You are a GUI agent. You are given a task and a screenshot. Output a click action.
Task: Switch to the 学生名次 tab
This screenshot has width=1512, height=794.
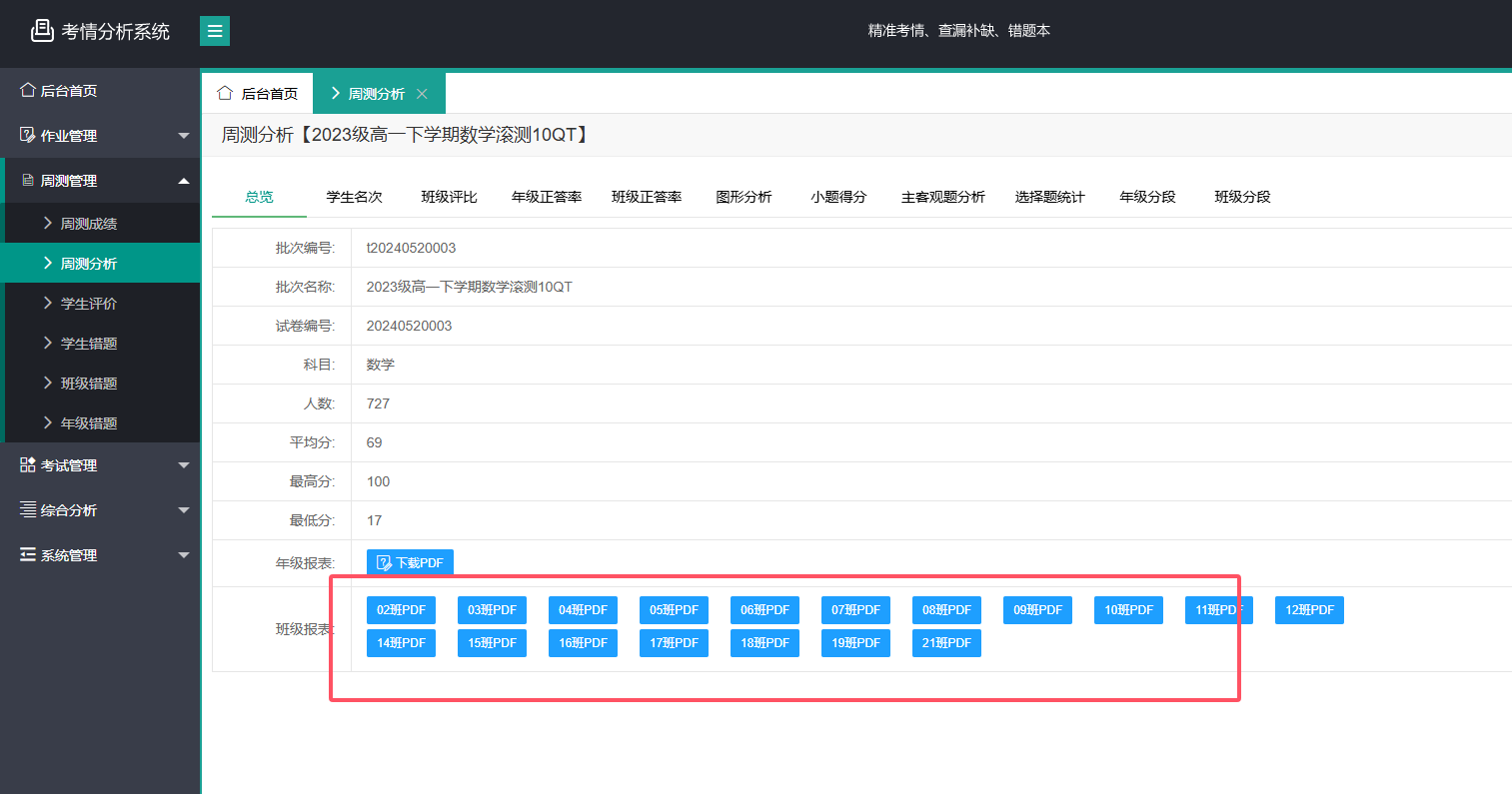coord(354,197)
